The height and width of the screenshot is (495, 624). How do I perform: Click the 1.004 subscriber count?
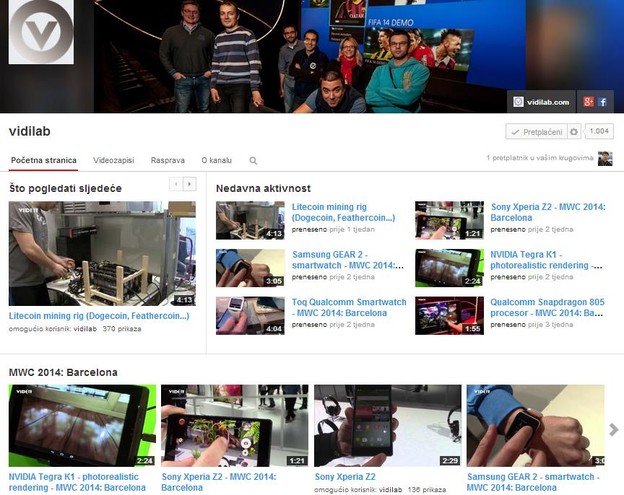pyautogui.click(x=599, y=131)
